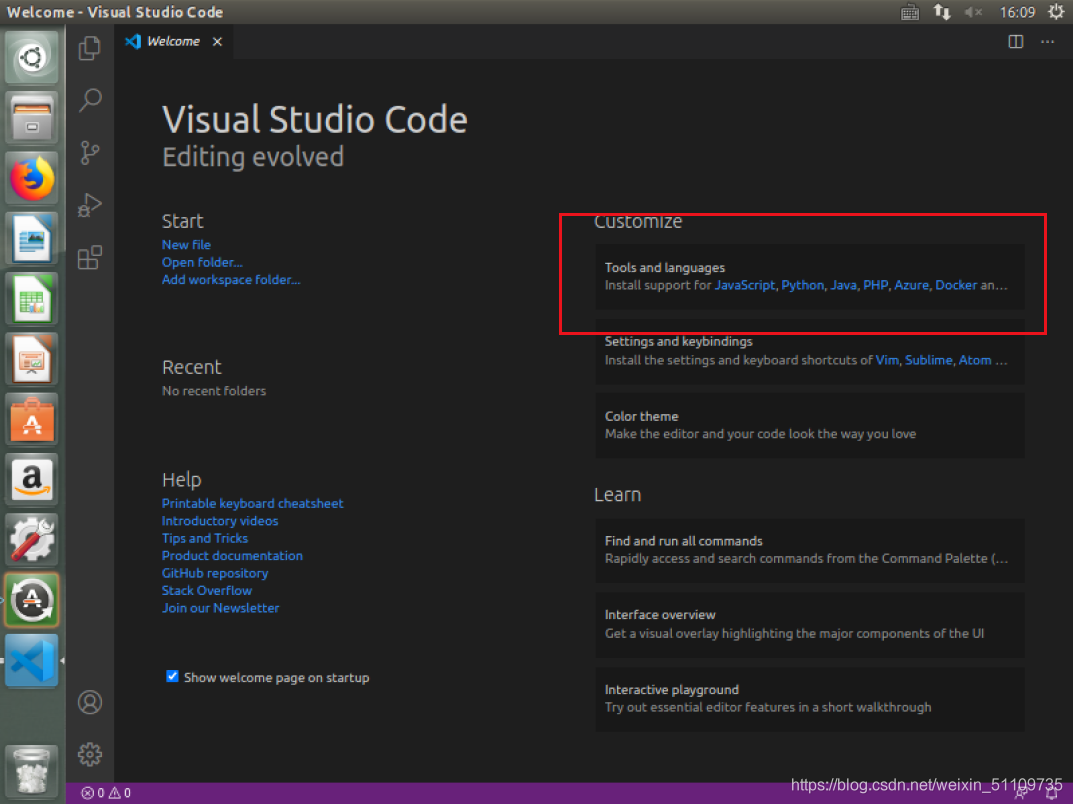Click the errors and warnings status indicator
This screenshot has width=1073, height=804.
tap(106, 793)
